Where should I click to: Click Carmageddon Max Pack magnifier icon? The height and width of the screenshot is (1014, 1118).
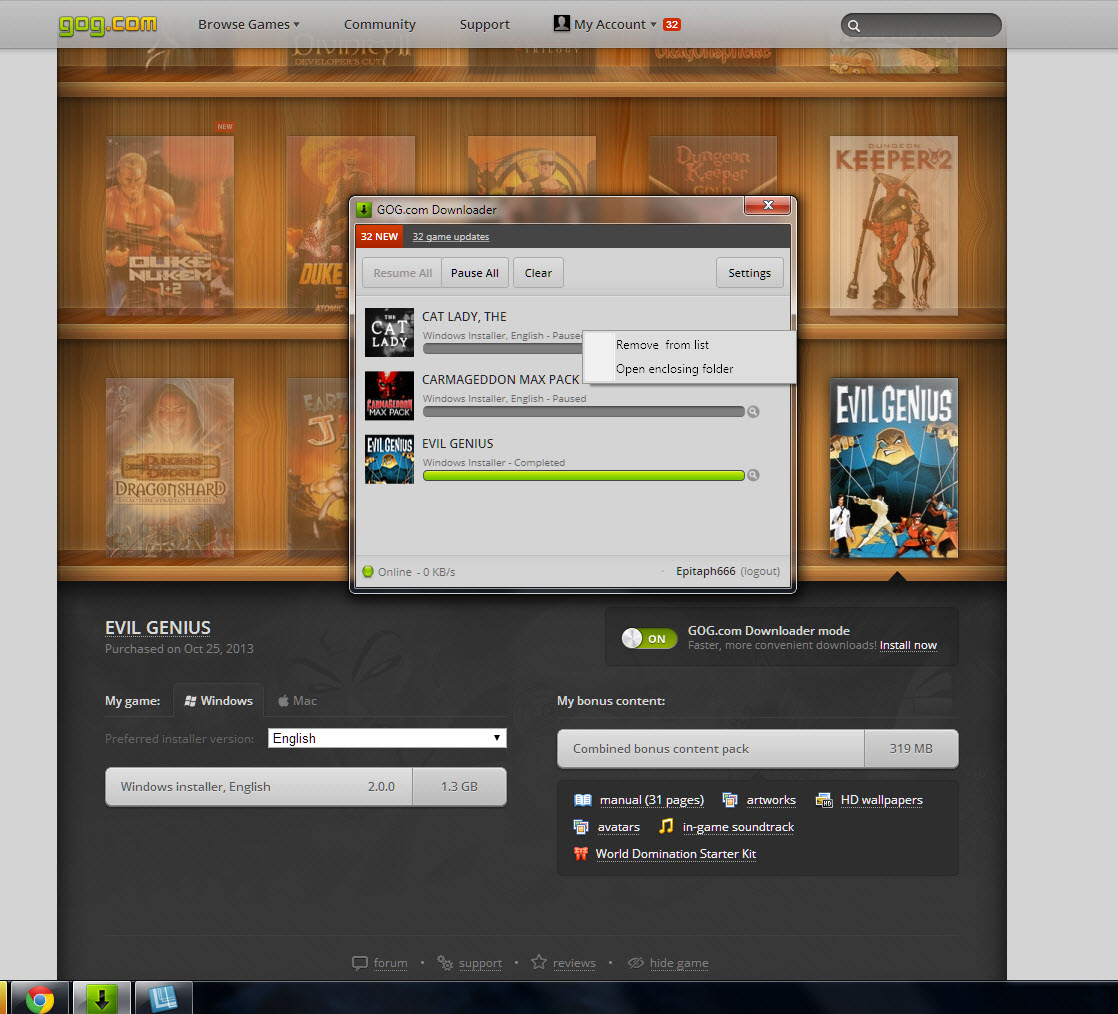(753, 411)
